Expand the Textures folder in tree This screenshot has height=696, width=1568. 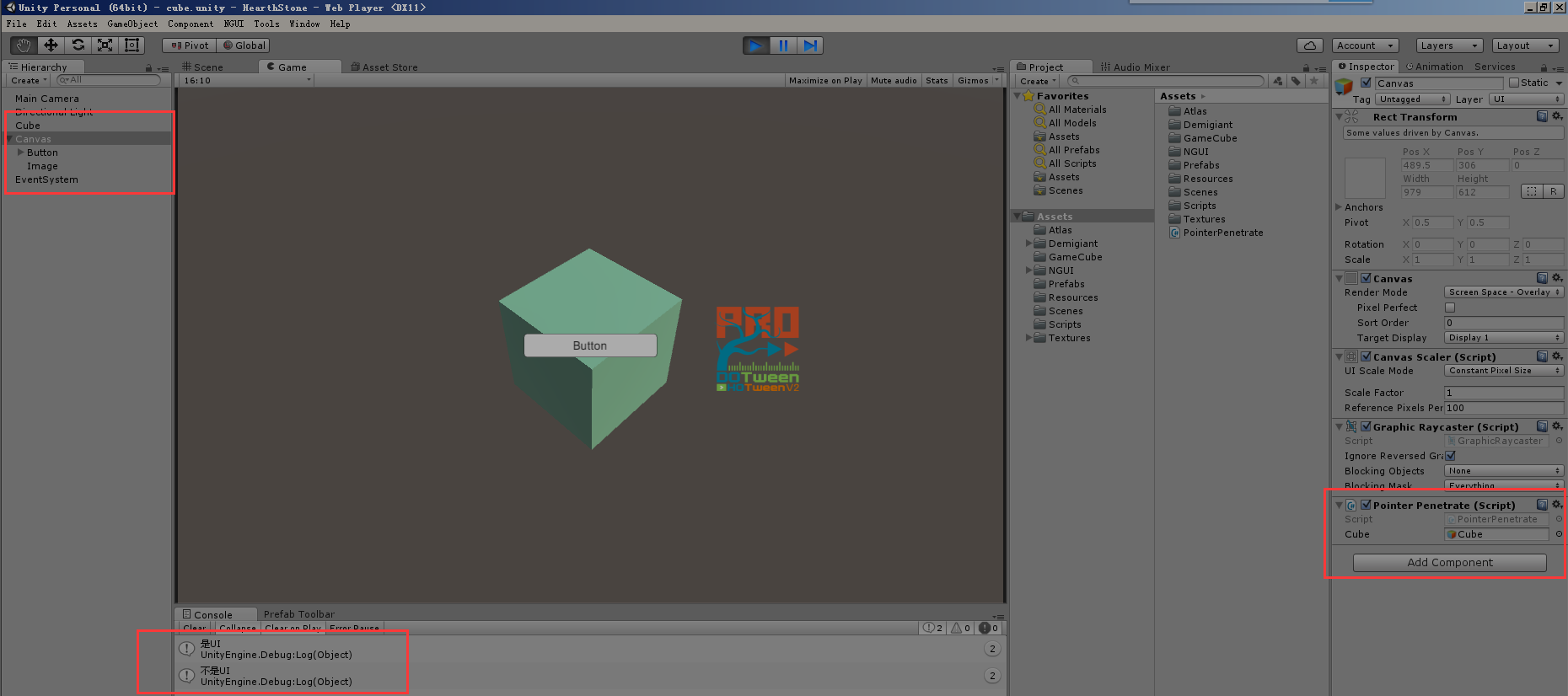tap(1028, 338)
